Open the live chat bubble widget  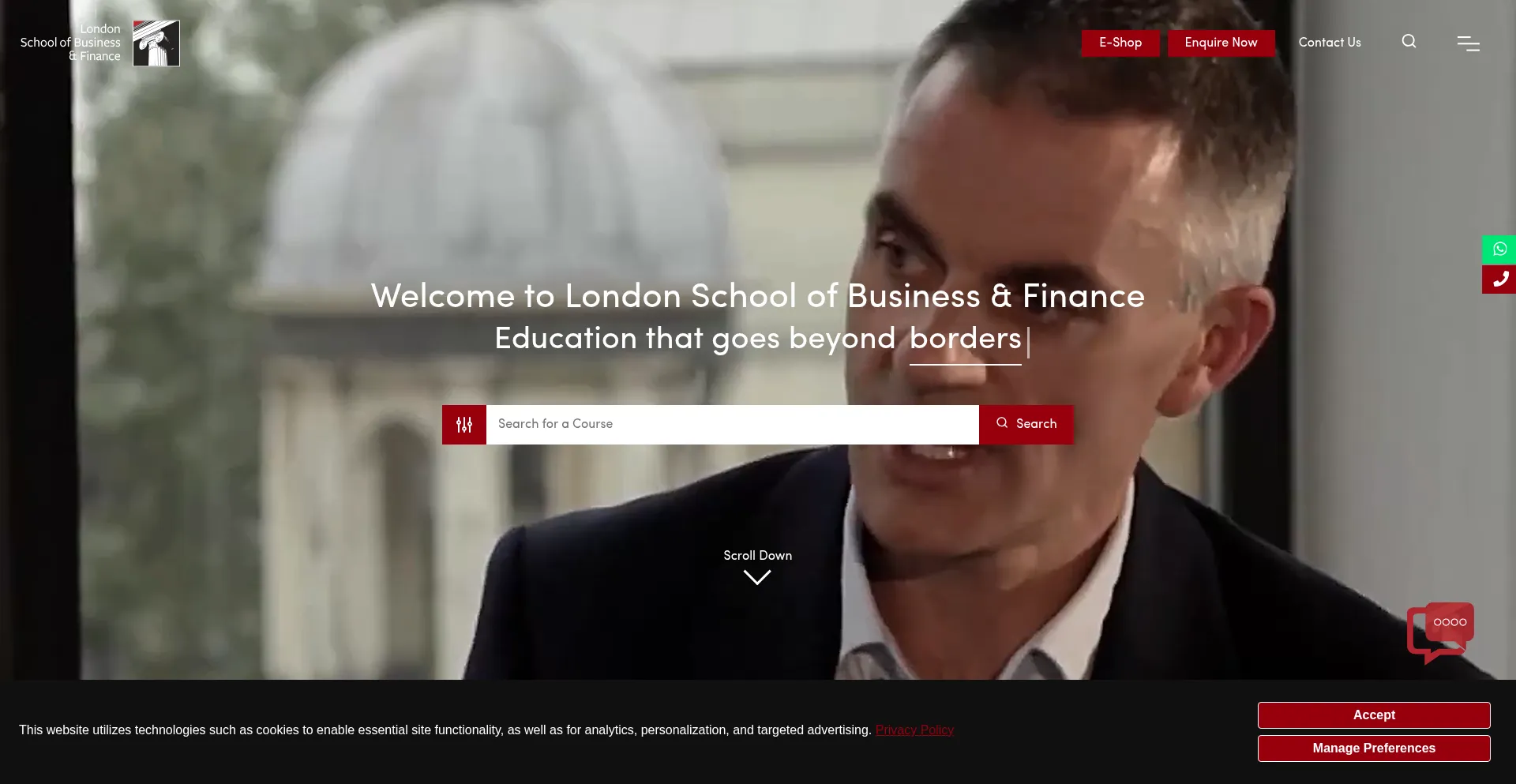(x=1440, y=632)
